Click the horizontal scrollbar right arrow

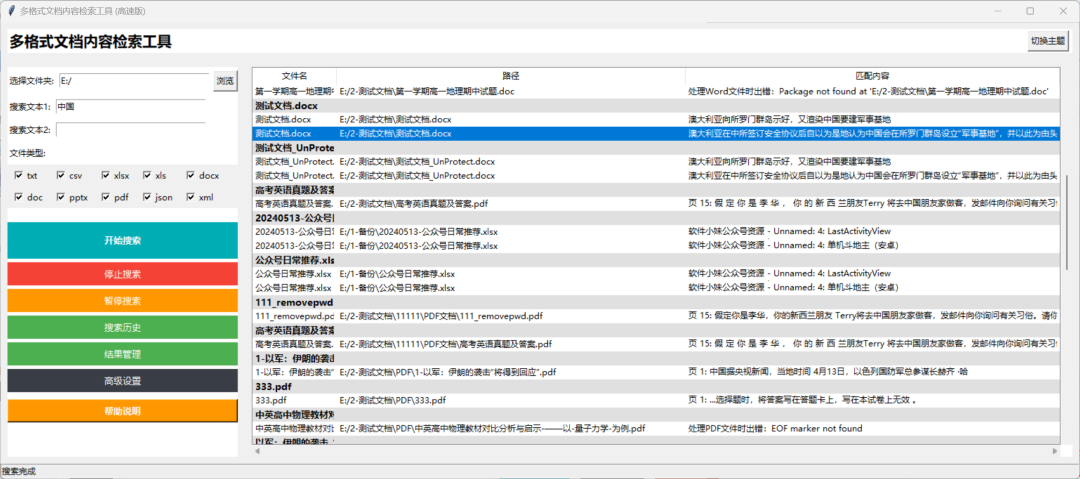(1056, 451)
